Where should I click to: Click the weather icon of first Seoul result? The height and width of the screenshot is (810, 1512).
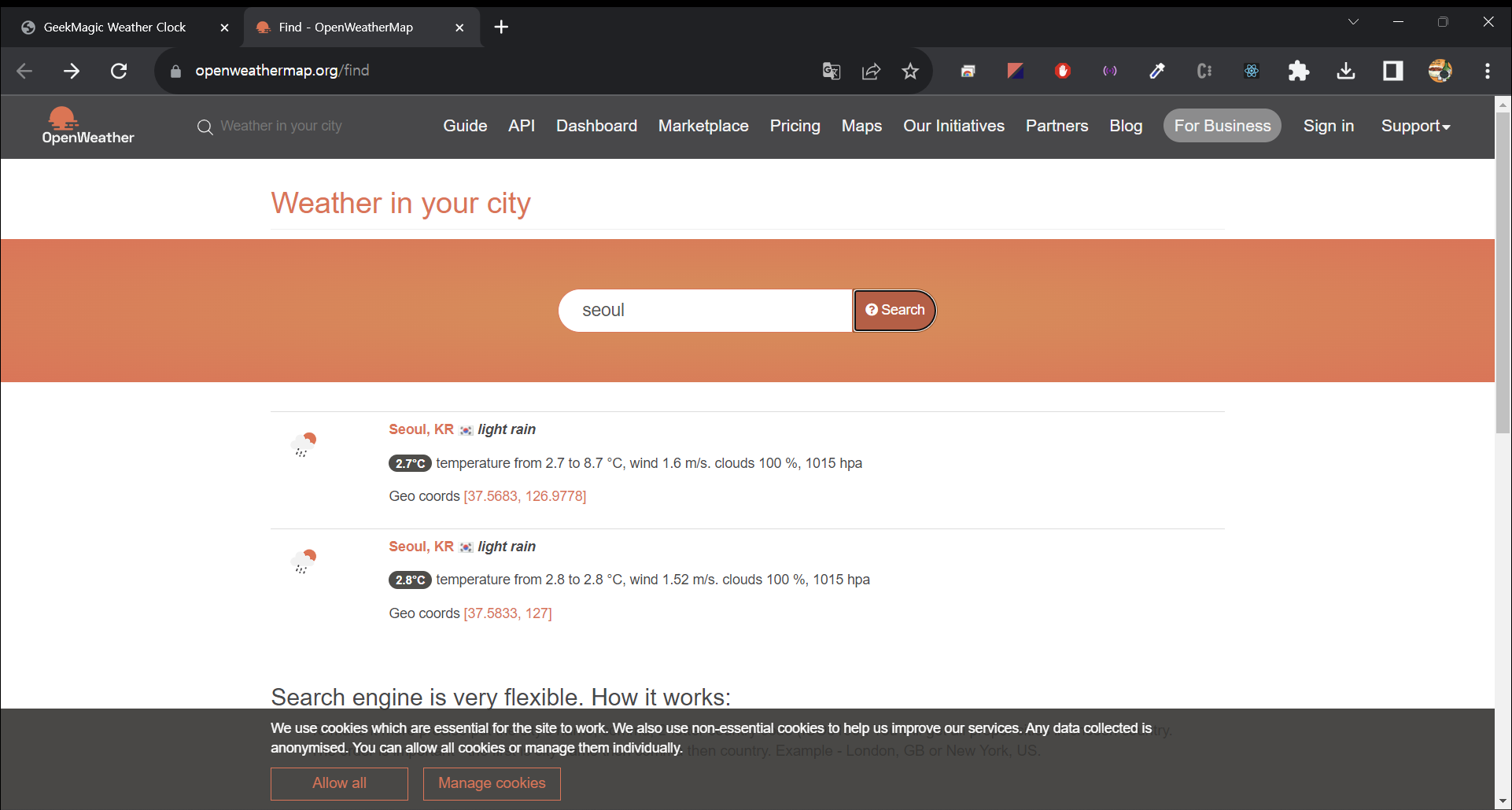(304, 444)
